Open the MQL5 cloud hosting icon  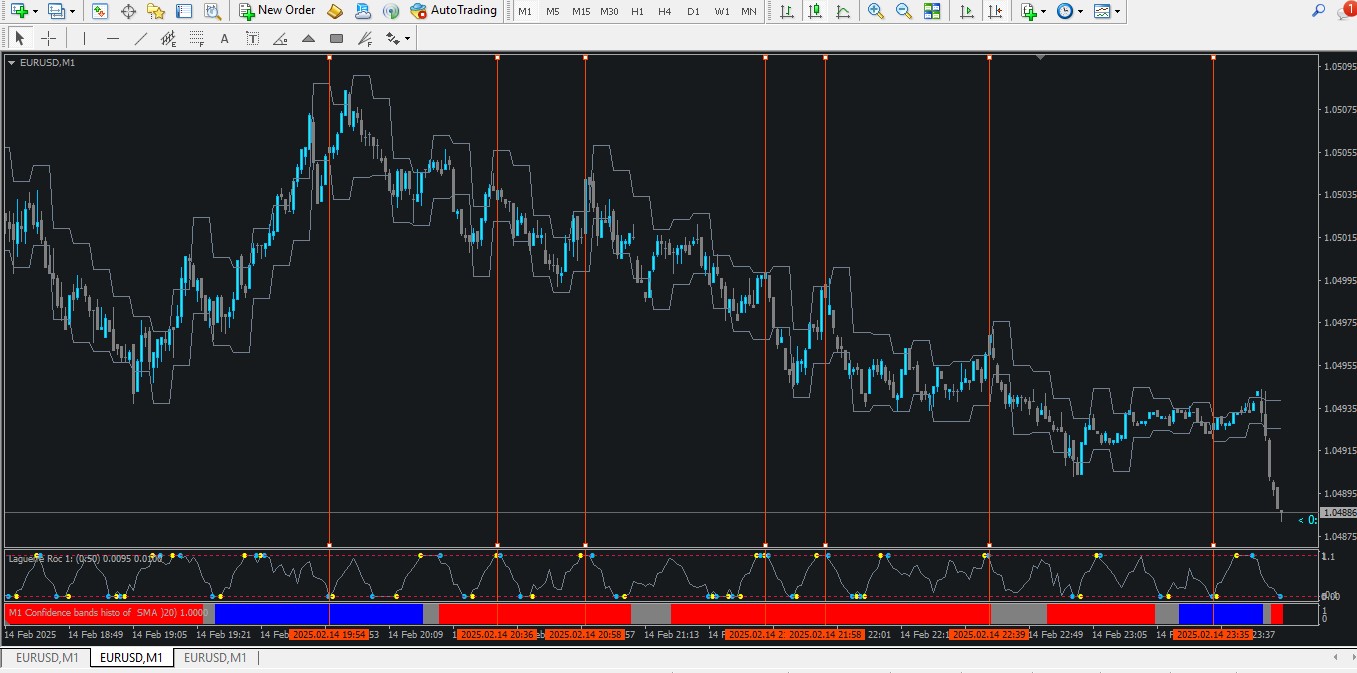coord(362,11)
